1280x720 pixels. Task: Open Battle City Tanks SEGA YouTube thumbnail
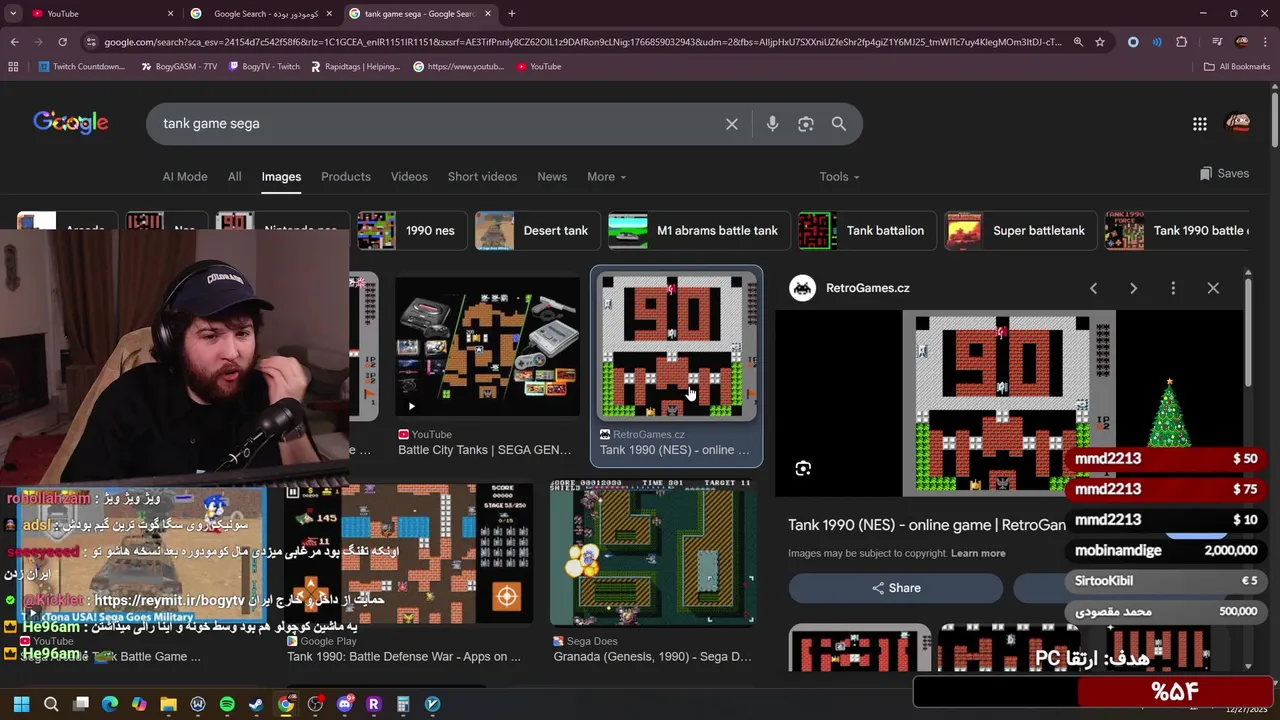[487, 347]
